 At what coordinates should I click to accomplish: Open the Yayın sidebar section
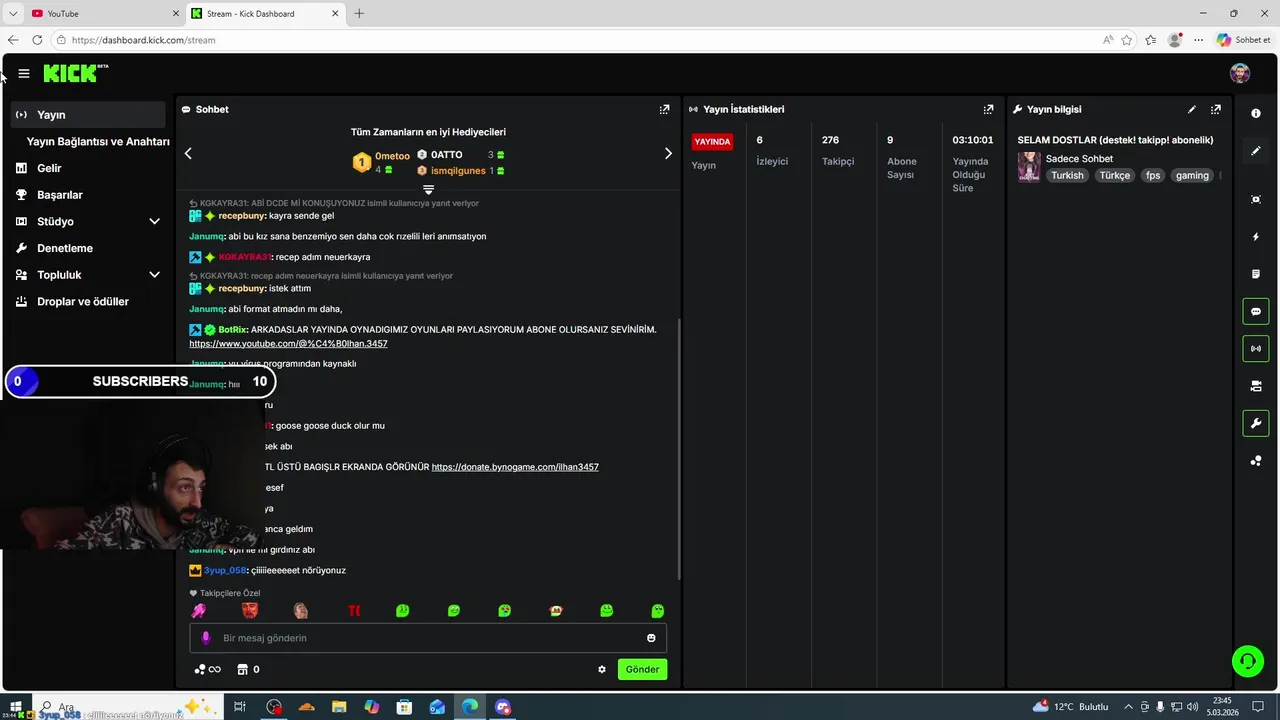tap(88, 114)
